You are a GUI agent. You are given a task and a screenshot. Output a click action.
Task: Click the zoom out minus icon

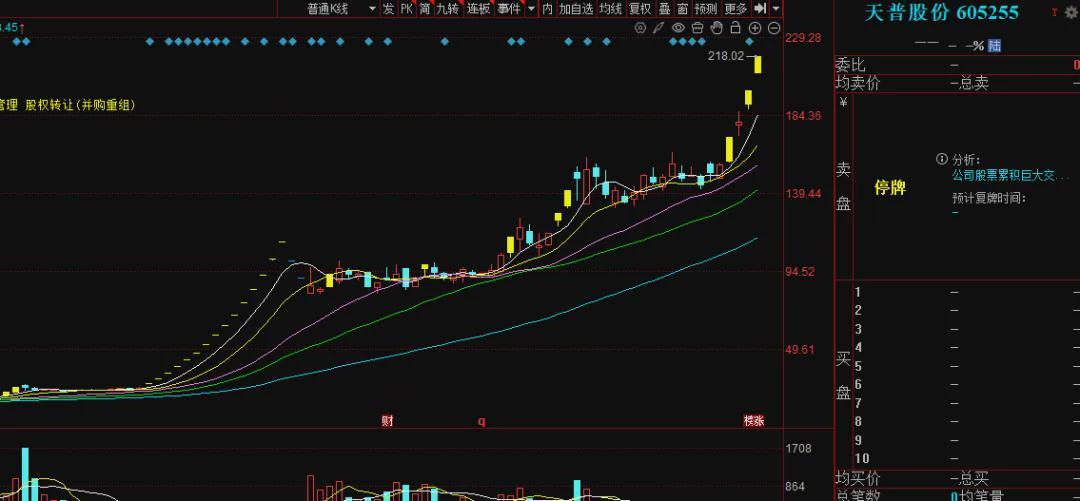(773, 29)
